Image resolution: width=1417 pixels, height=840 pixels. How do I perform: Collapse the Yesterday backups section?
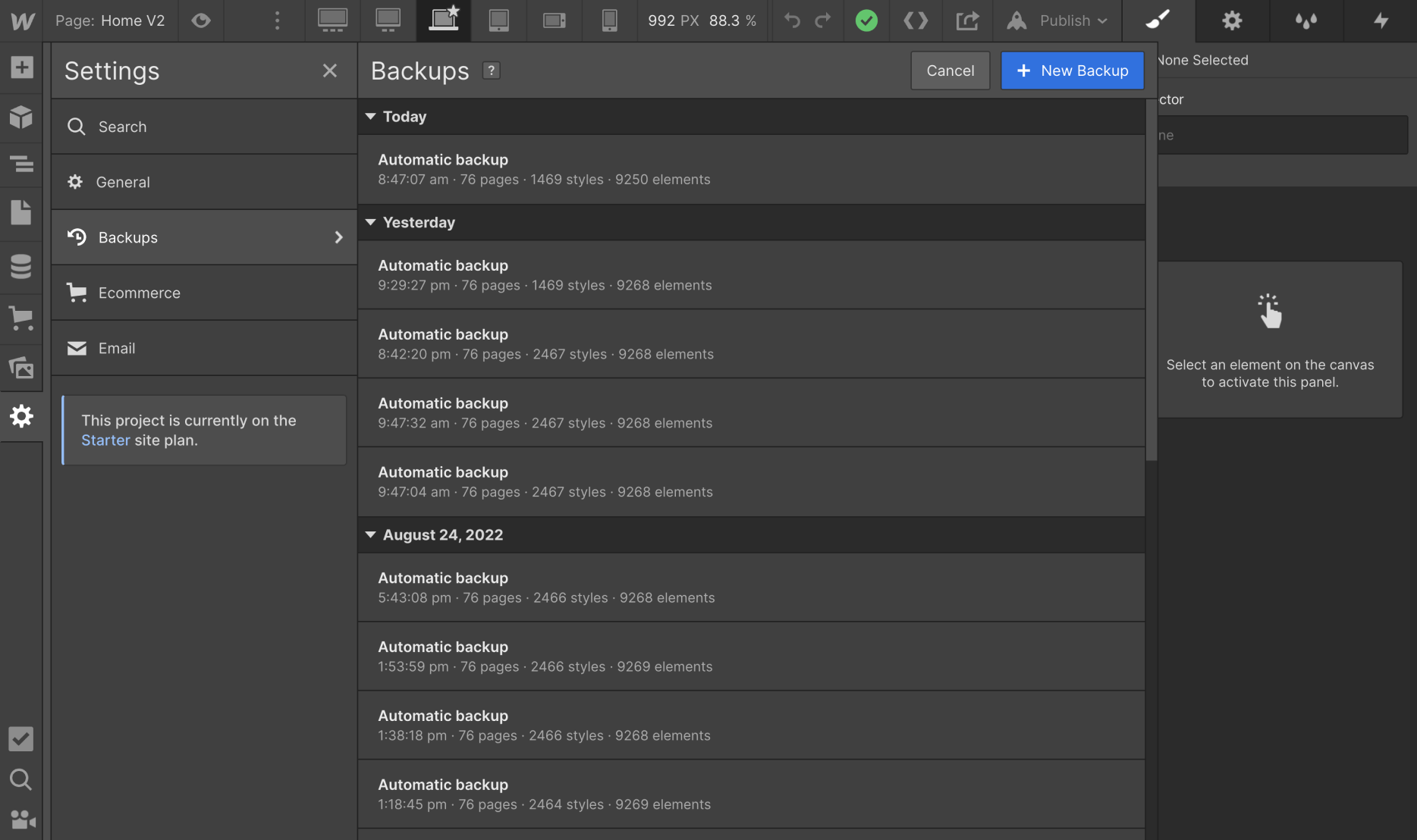coord(370,222)
